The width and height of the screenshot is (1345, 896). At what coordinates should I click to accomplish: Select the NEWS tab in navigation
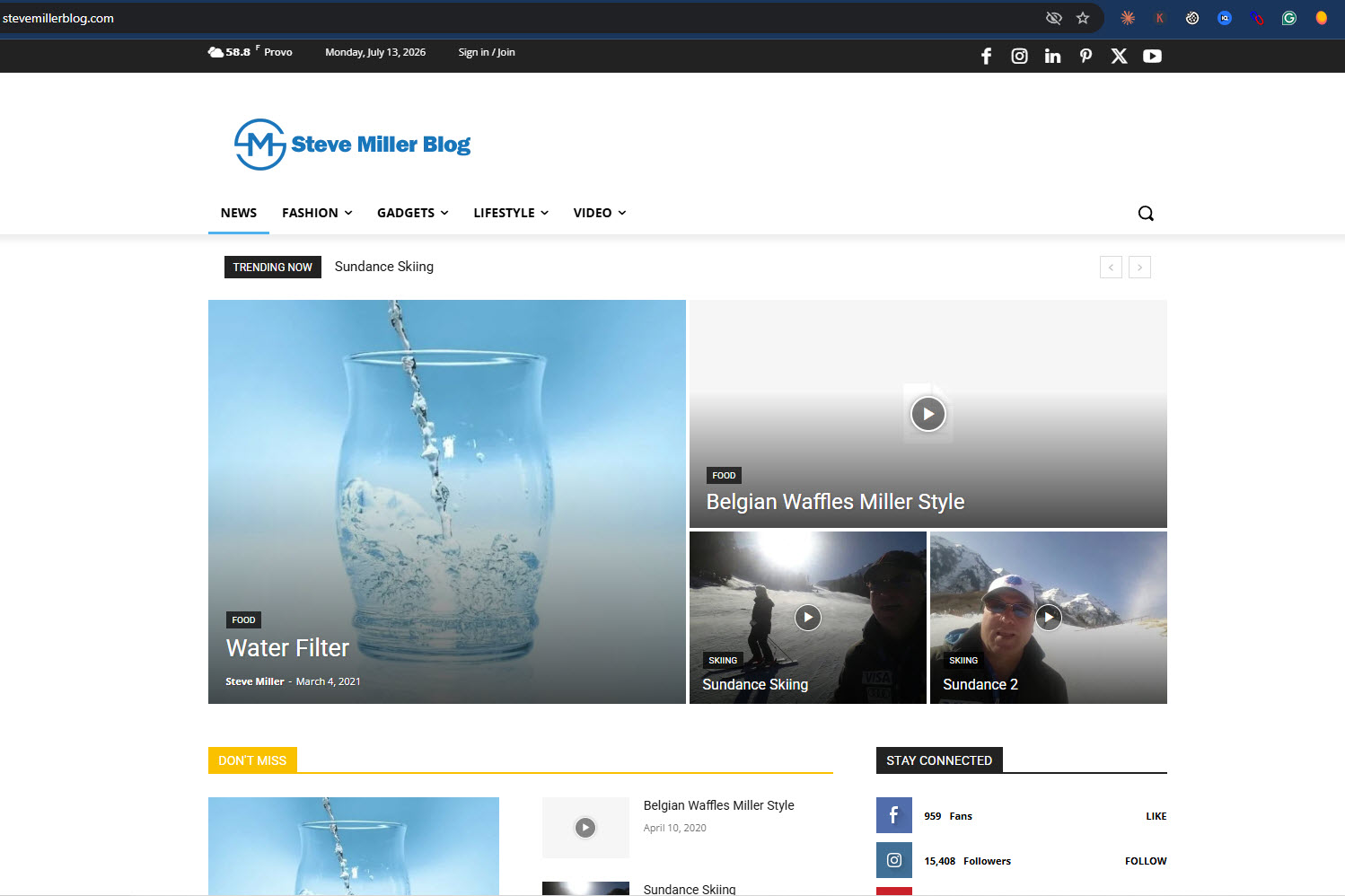click(239, 213)
